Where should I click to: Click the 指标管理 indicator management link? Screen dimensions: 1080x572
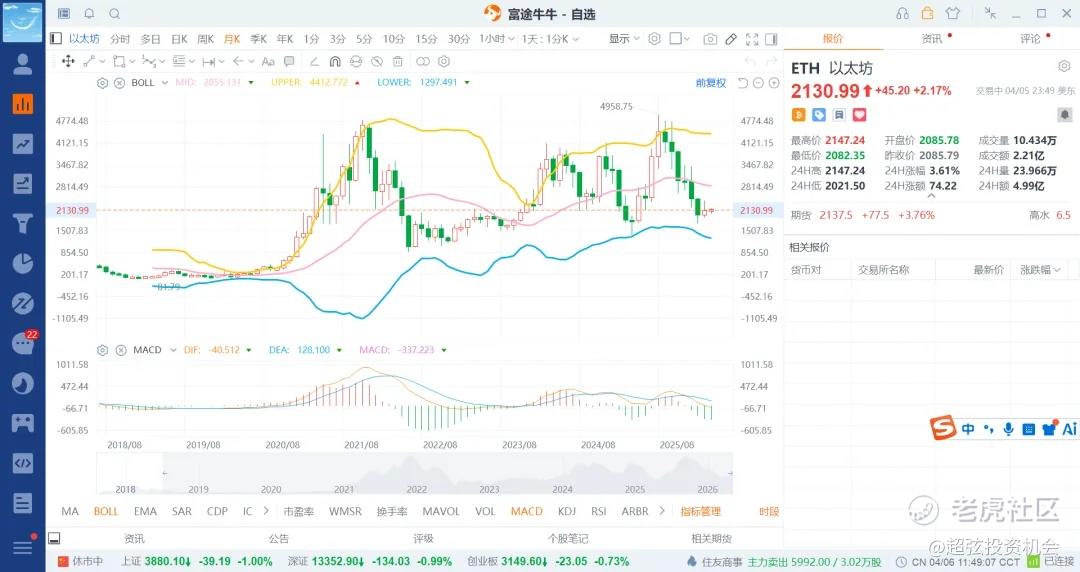700,511
